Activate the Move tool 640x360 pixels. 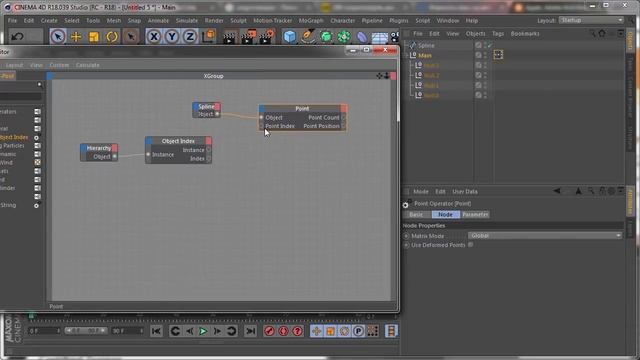(x=76, y=37)
